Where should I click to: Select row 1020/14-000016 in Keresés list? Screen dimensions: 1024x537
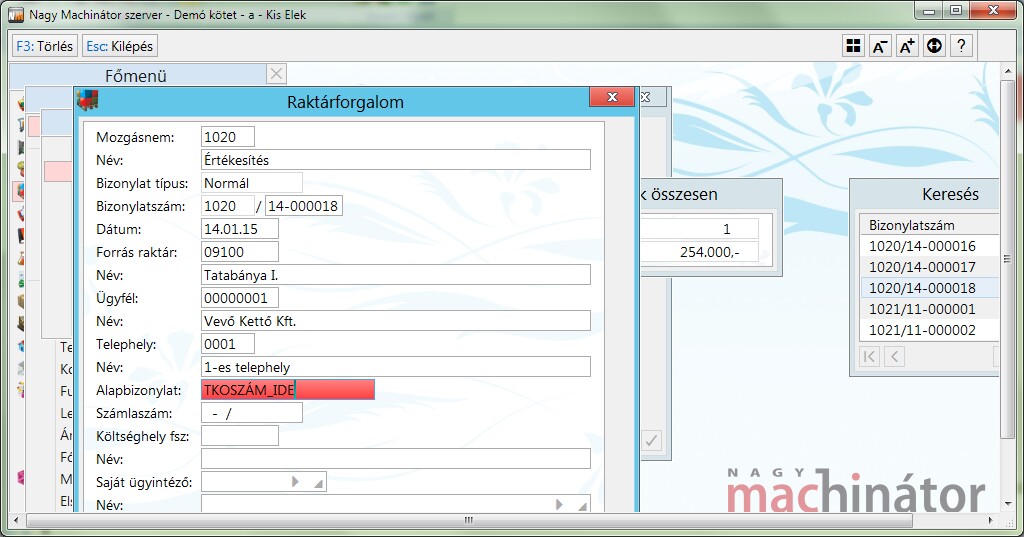[x=929, y=246]
